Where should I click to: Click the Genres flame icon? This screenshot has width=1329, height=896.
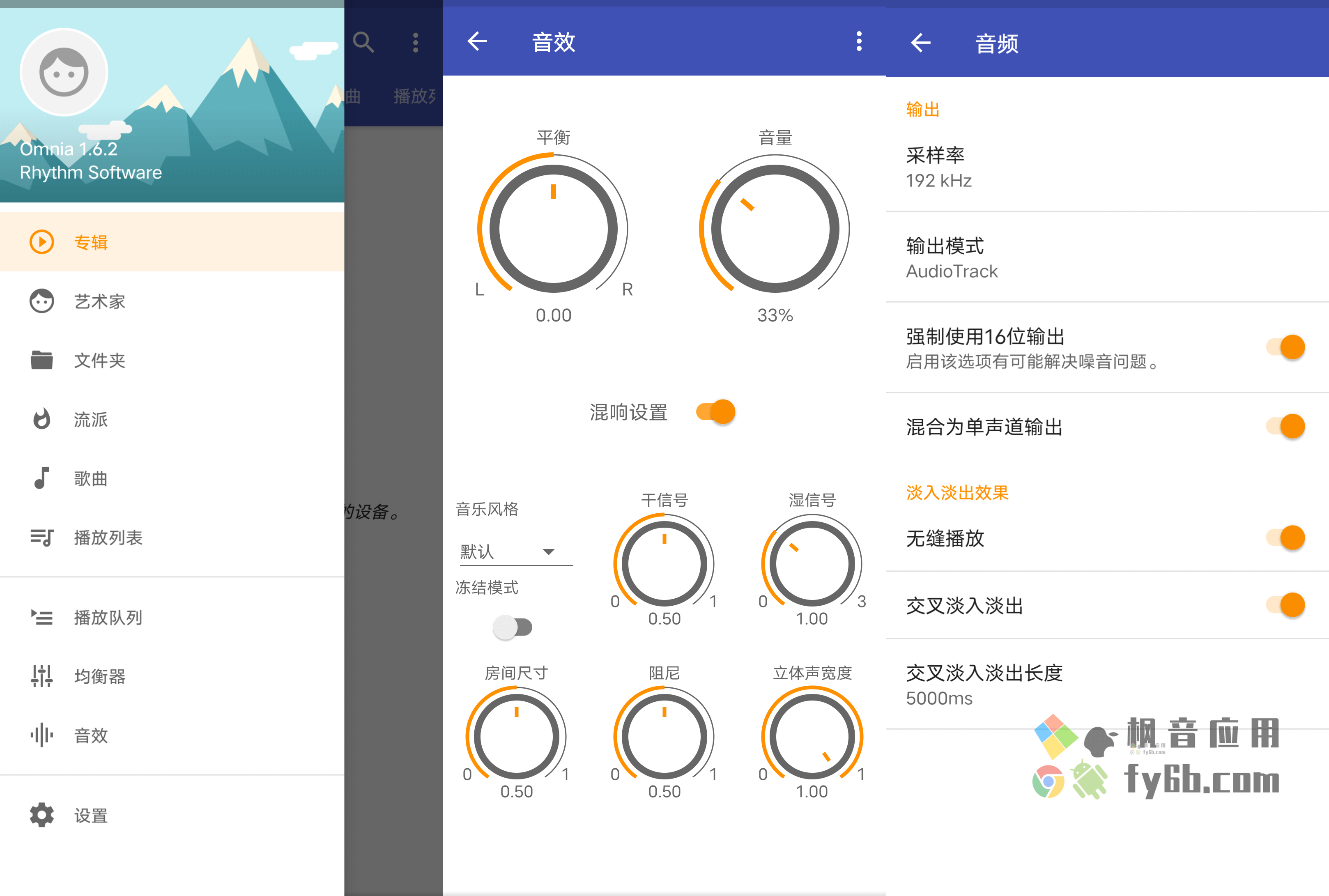pyautogui.click(x=42, y=419)
